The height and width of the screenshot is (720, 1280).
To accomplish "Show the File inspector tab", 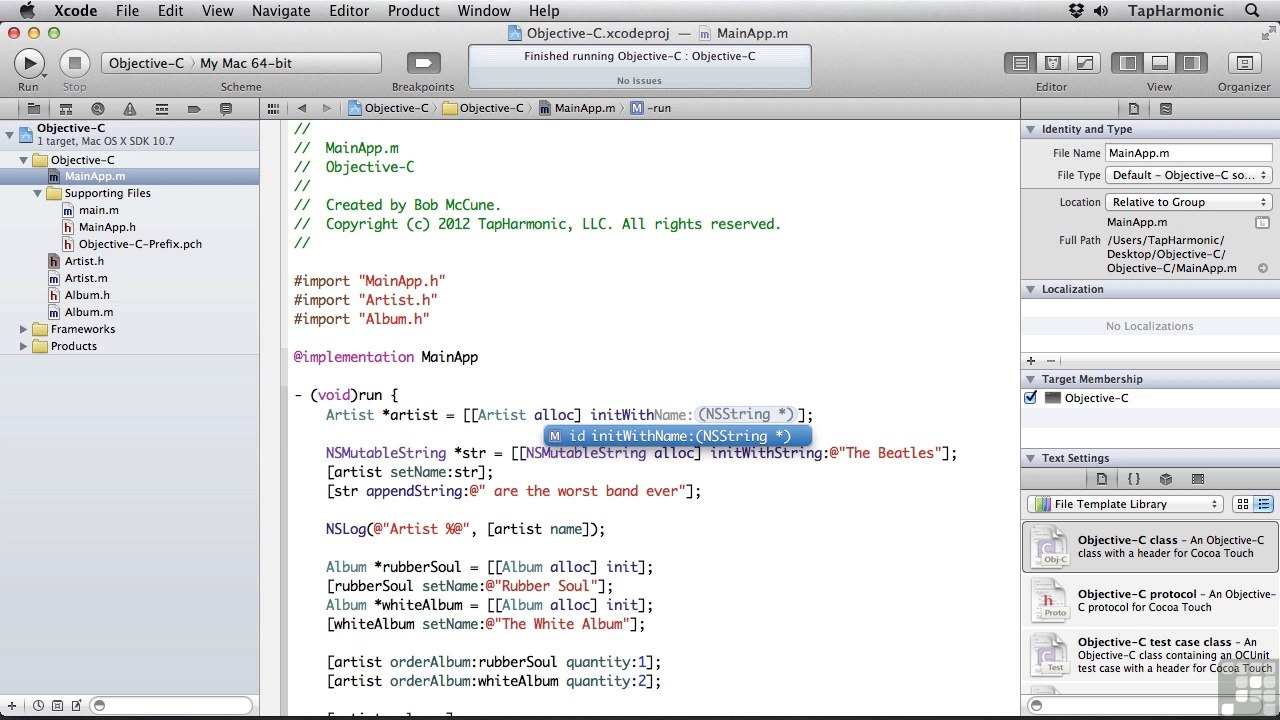I will [x=1134, y=108].
